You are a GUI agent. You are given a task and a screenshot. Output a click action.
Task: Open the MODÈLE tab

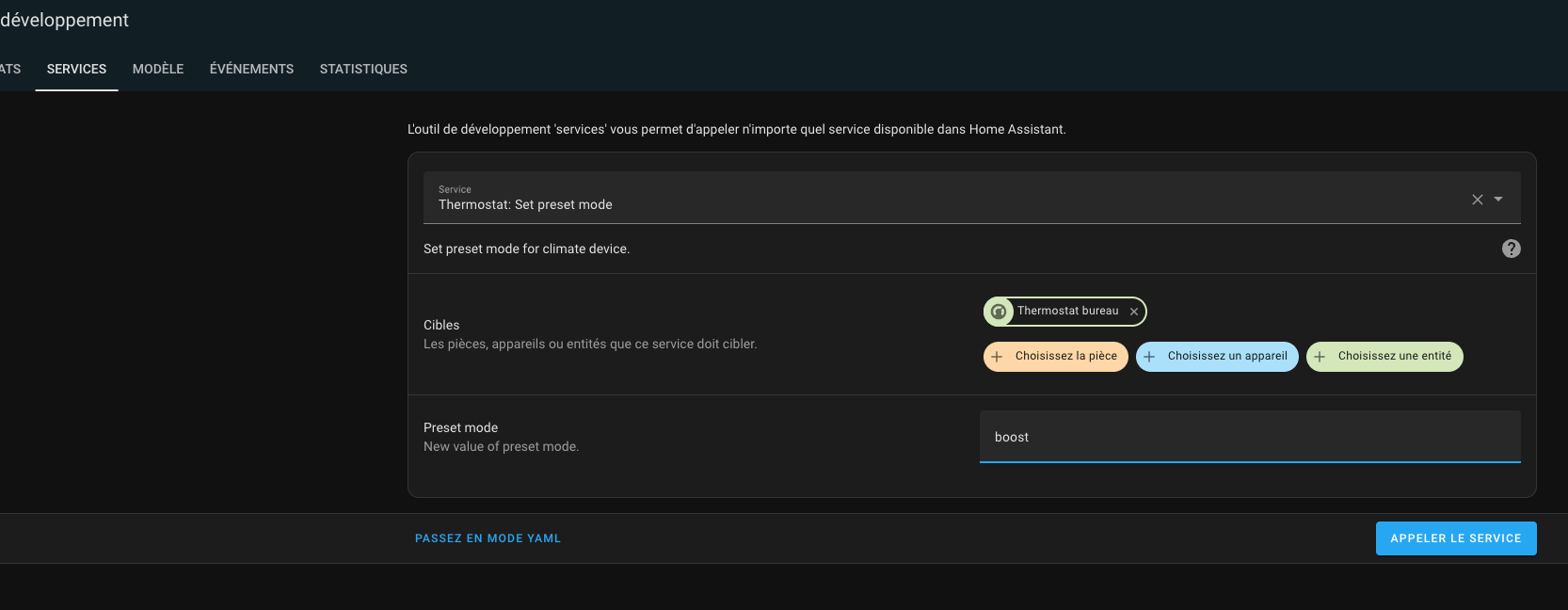point(158,69)
